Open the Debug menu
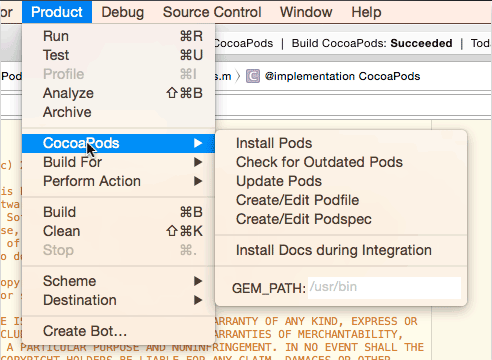 123,12
